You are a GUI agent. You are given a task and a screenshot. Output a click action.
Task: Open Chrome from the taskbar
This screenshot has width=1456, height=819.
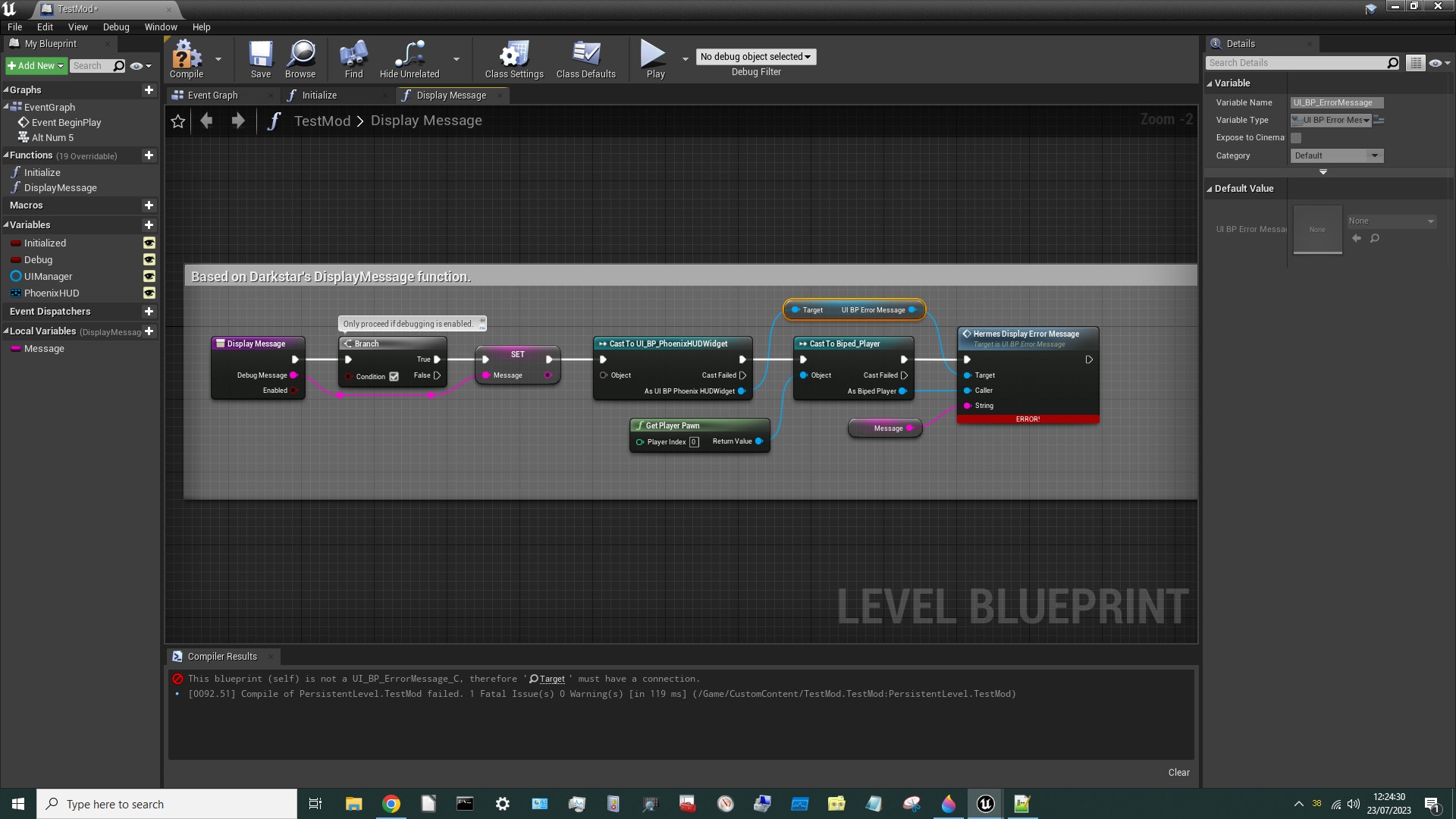coord(391,804)
